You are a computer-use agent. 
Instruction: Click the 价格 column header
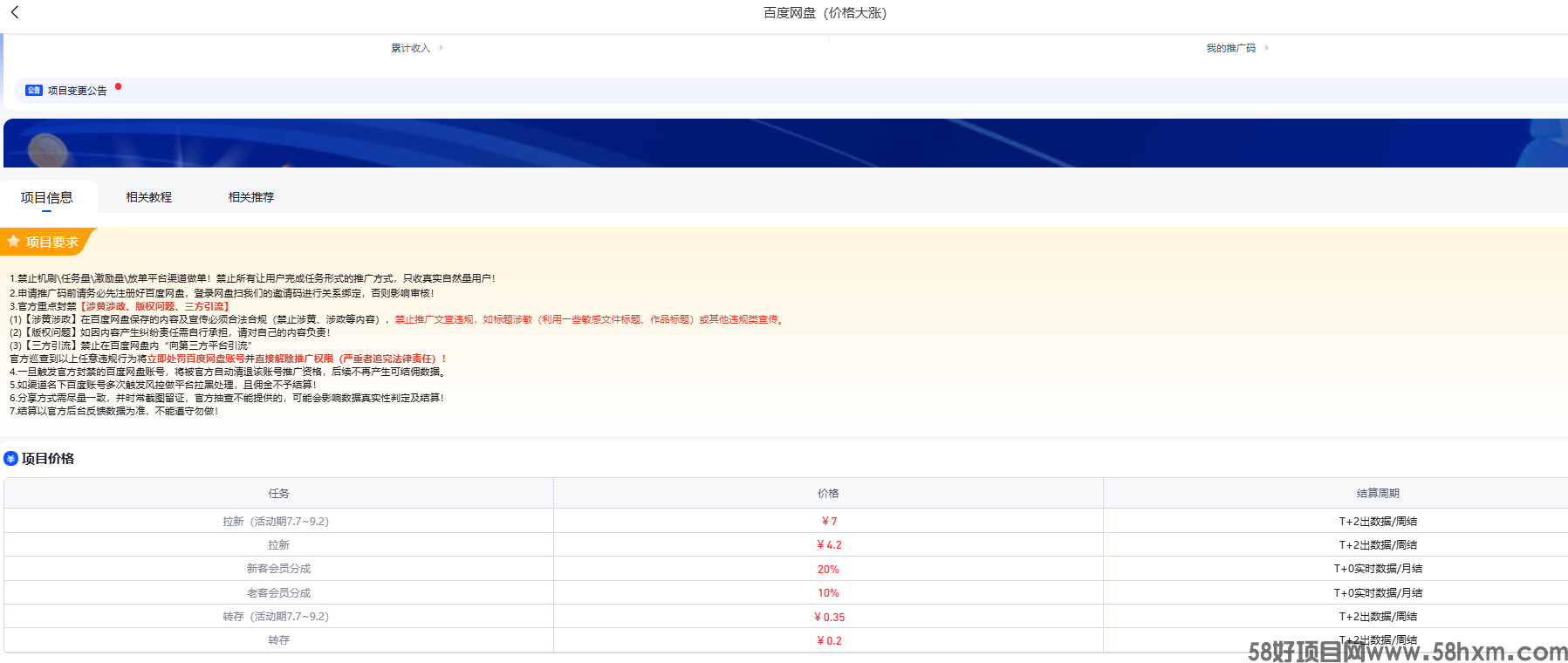click(x=828, y=493)
